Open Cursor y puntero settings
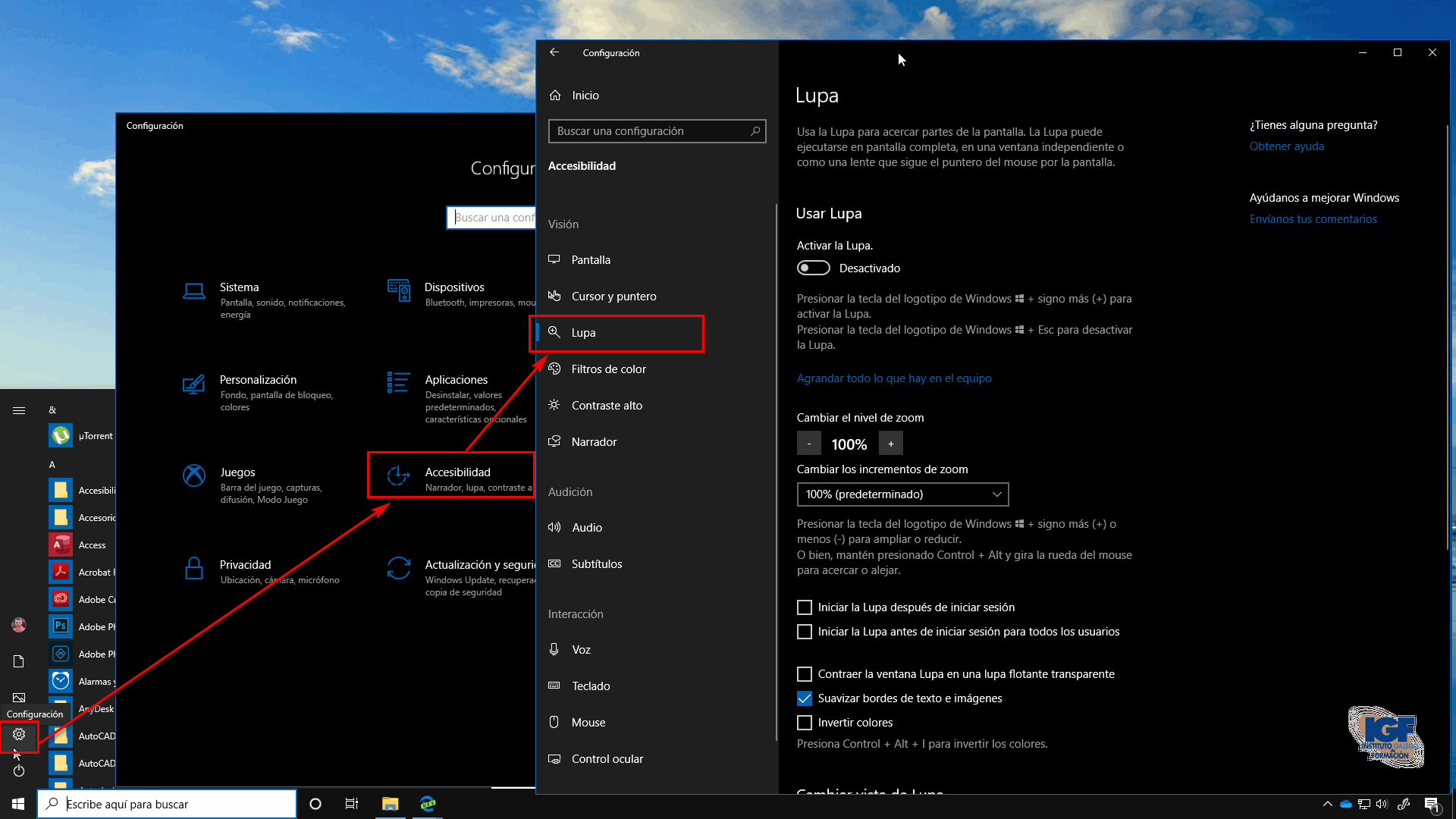This screenshot has width=1456, height=819. [x=613, y=296]
